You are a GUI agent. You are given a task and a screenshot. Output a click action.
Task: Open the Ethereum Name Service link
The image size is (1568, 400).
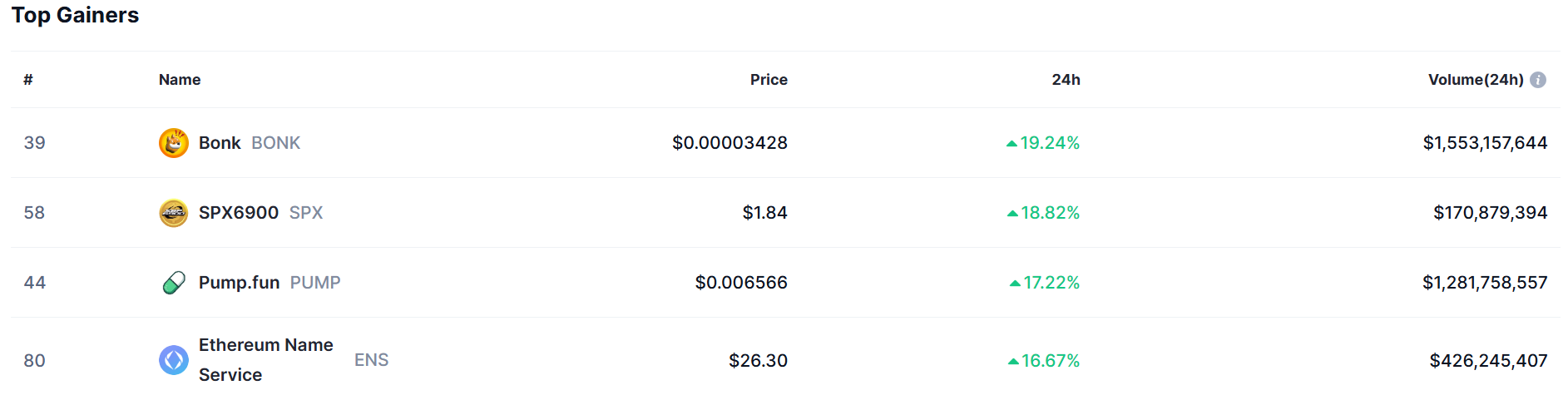coord(266,360)
